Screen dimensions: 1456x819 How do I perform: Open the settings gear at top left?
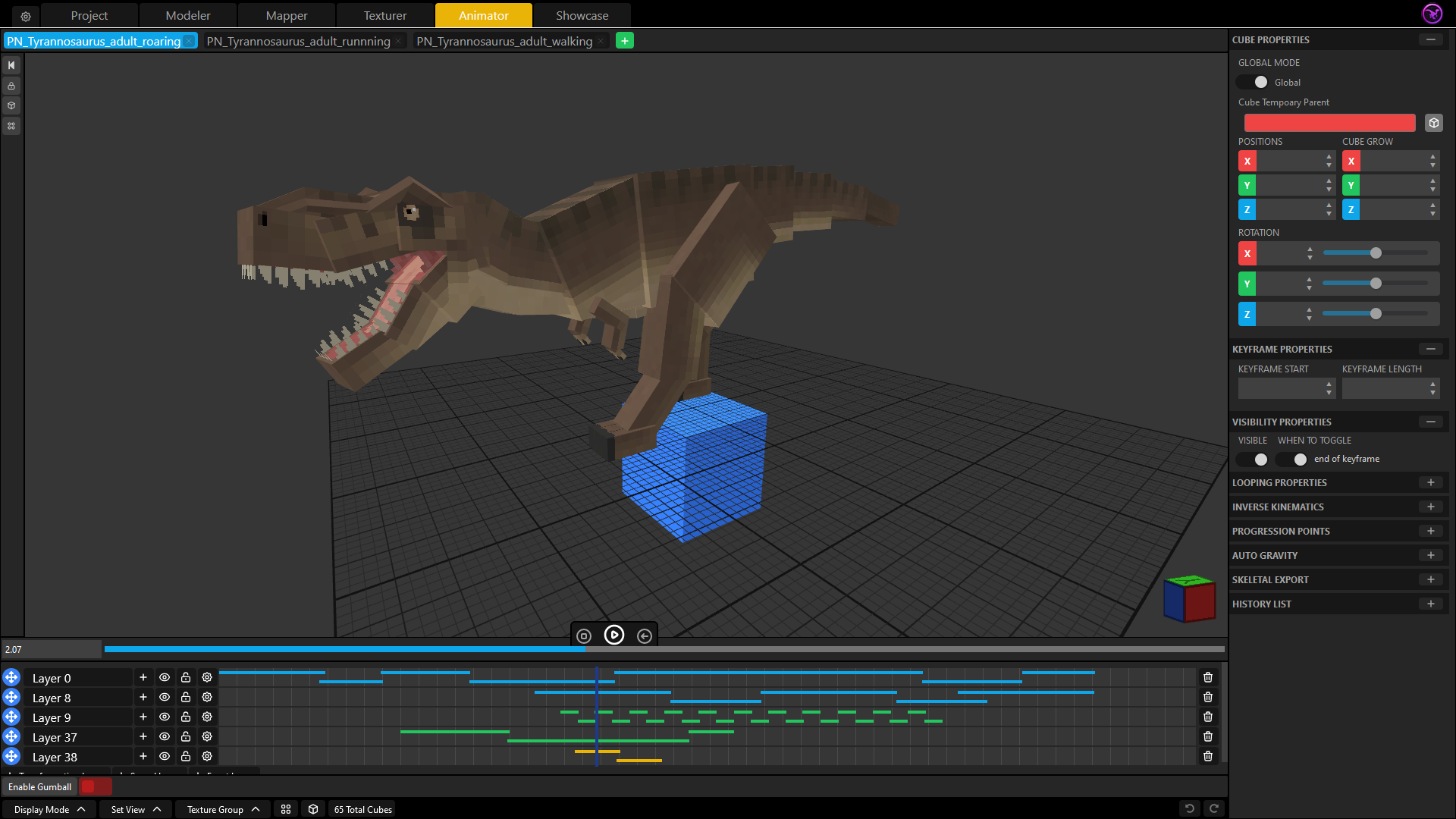(x=26, y=16)
